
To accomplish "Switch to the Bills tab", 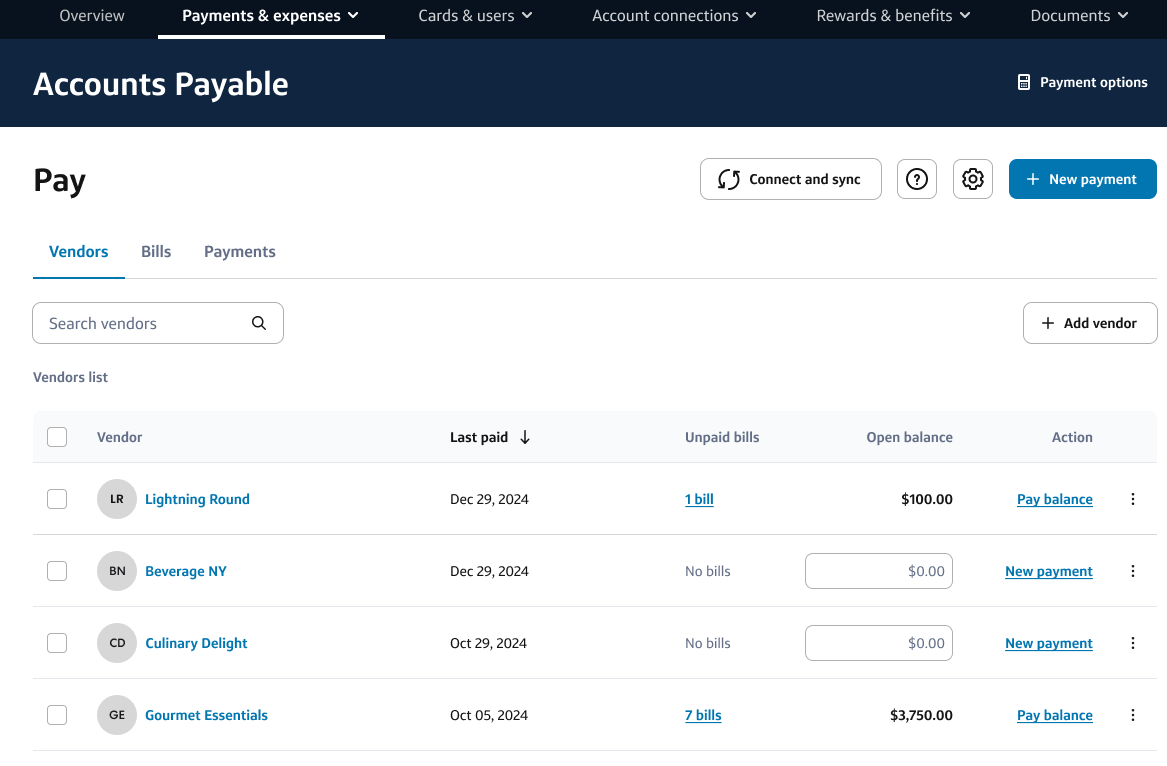I will pyautogui.click(x=156, y=252).
